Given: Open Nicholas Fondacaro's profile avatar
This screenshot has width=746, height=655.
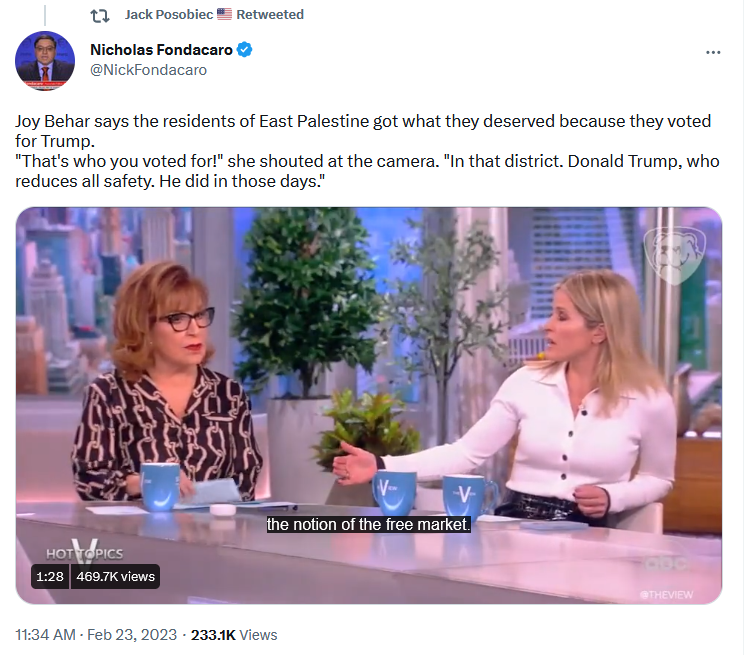Looking at the screenshot, I should tap(45, 61).
